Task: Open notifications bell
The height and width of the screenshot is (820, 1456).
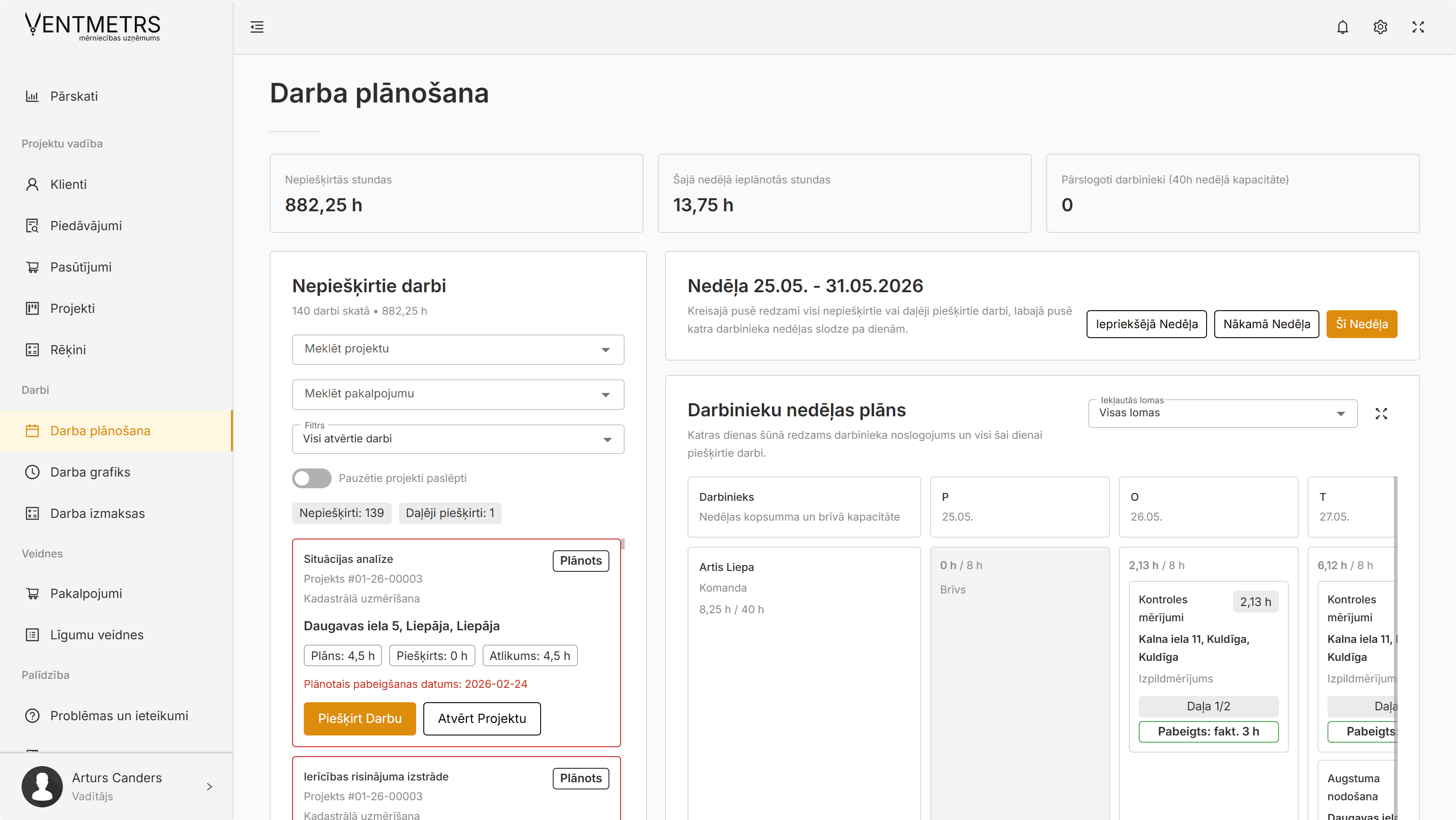Action: coord(1342,27)
